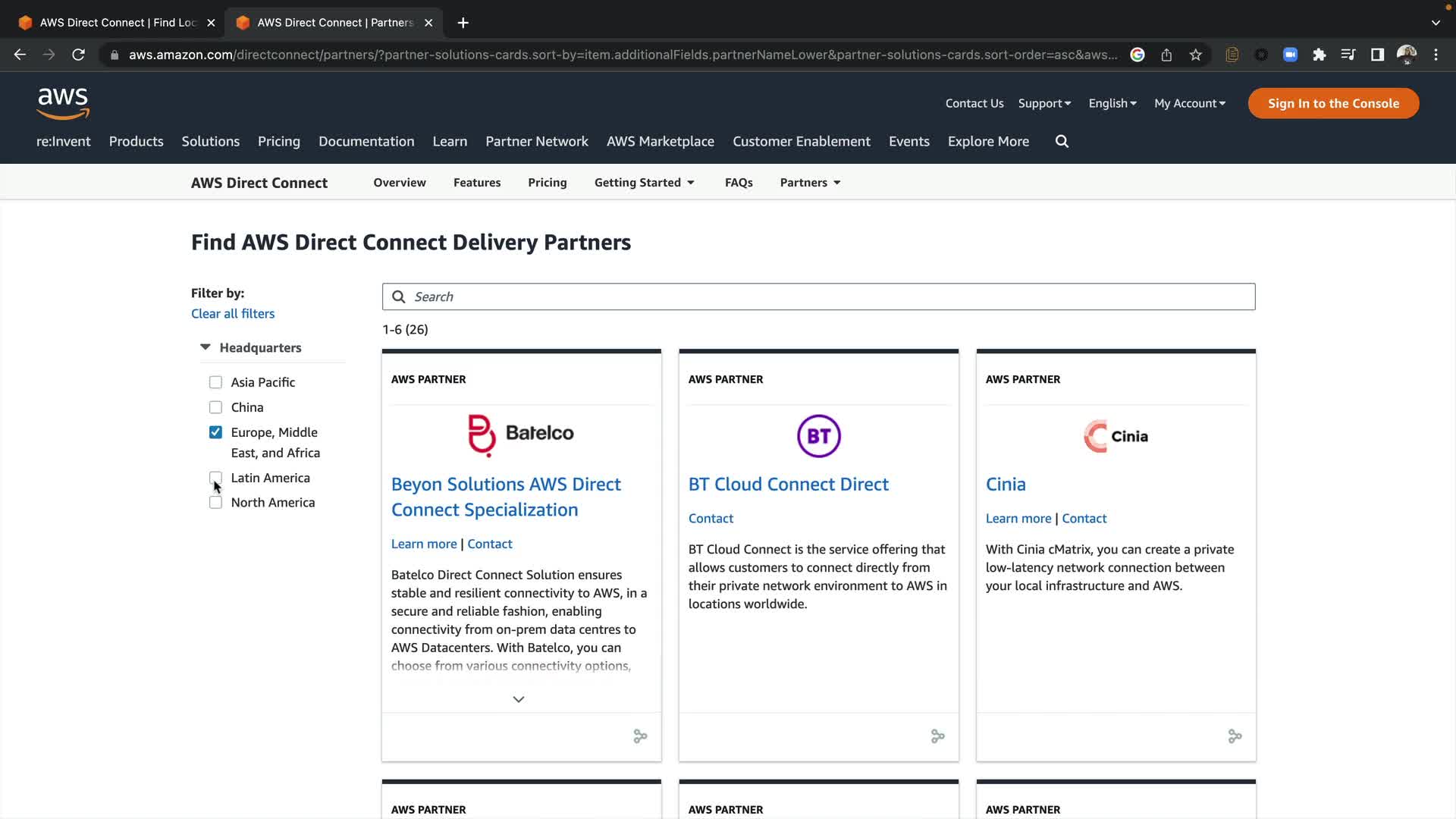
Task: Check the Asia Pacific headquarters filter
Action: point(215,382)
